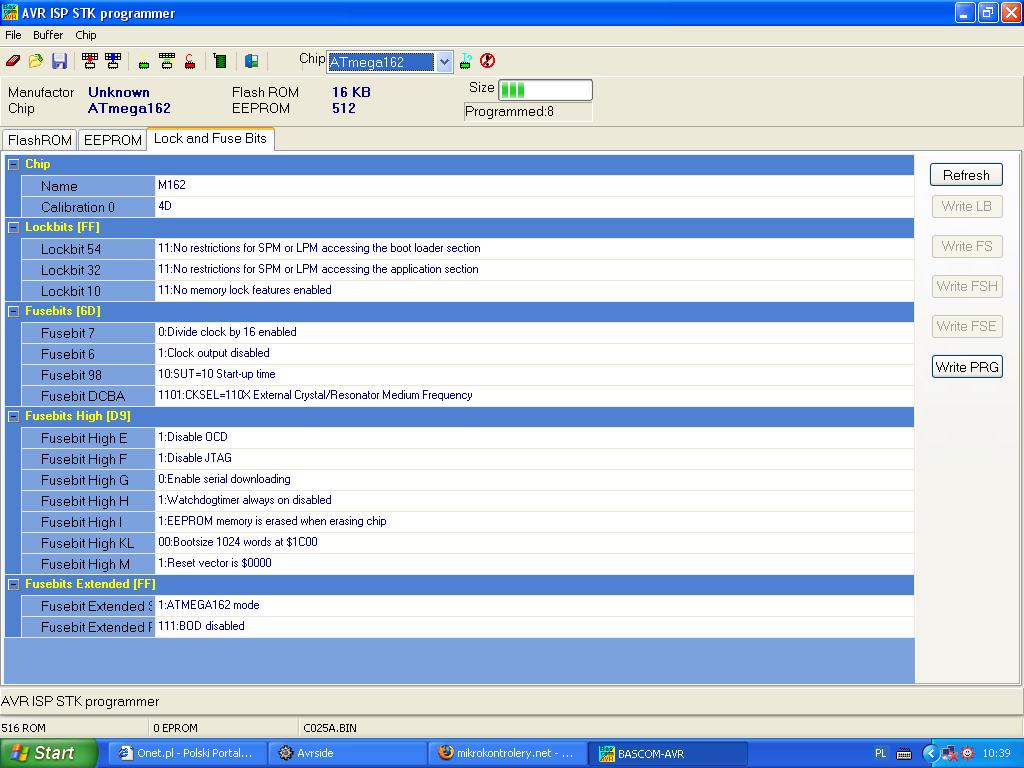
Task: Select Fusebit DCBA CKSEL External Crystal value
Action: [534, 395]
